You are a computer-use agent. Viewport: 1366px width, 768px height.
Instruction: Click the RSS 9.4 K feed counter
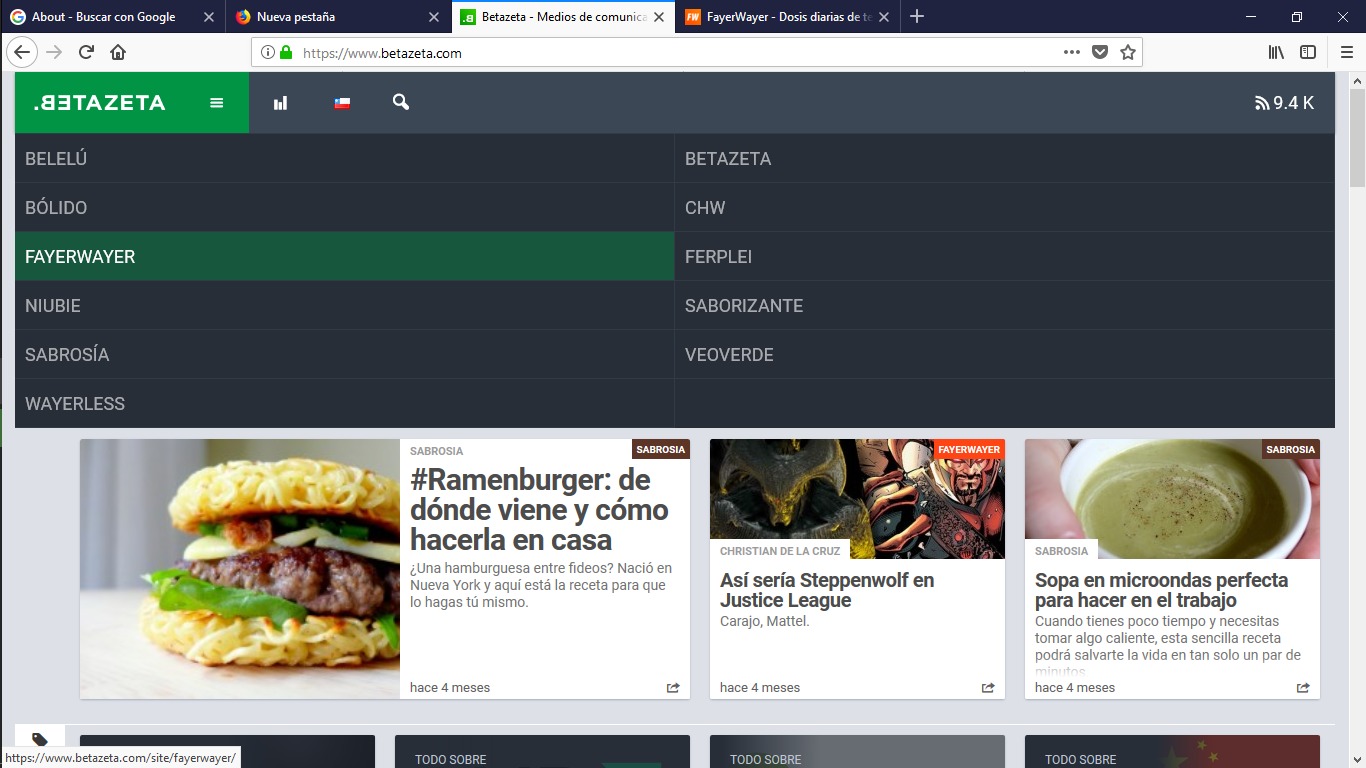click(1284, 102)
